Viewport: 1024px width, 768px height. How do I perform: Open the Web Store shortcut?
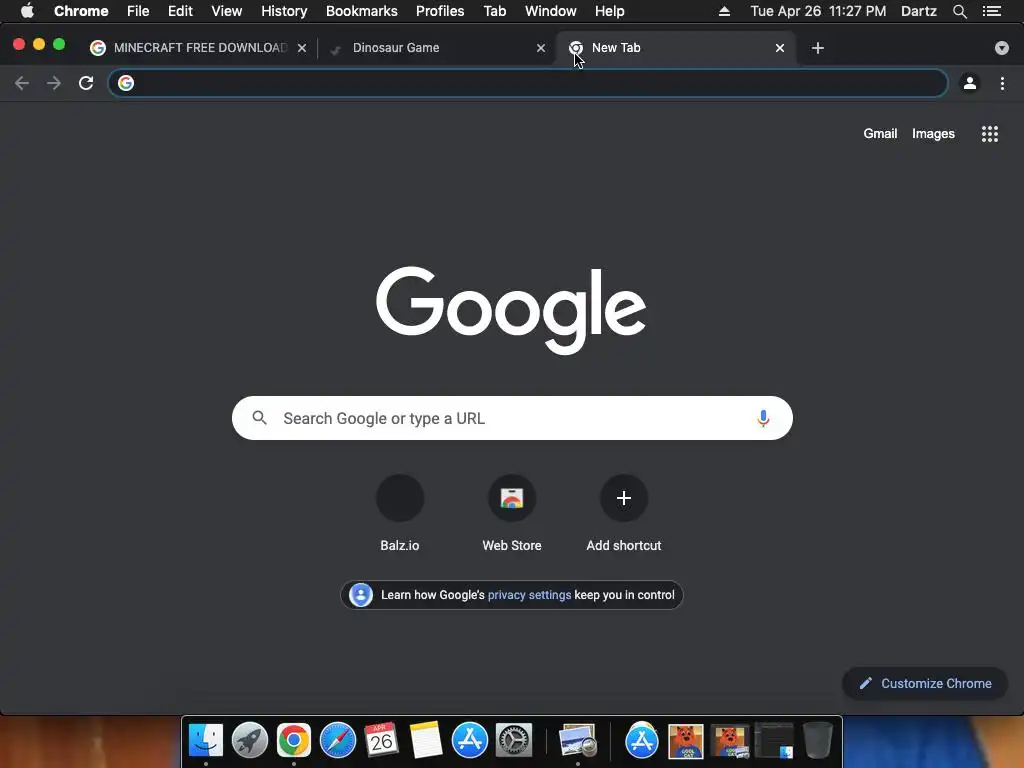click(512, 514)
